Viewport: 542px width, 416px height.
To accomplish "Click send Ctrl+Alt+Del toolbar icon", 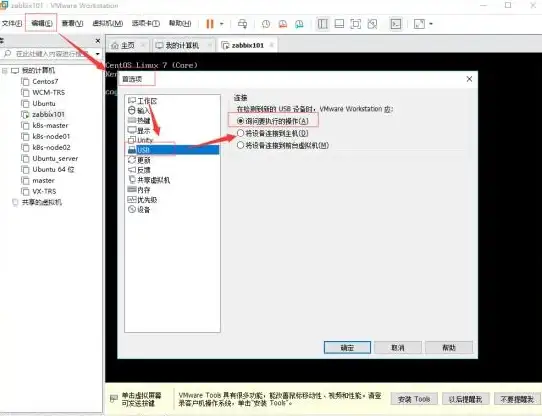I will pyautogui.click(x=242, y=24).
